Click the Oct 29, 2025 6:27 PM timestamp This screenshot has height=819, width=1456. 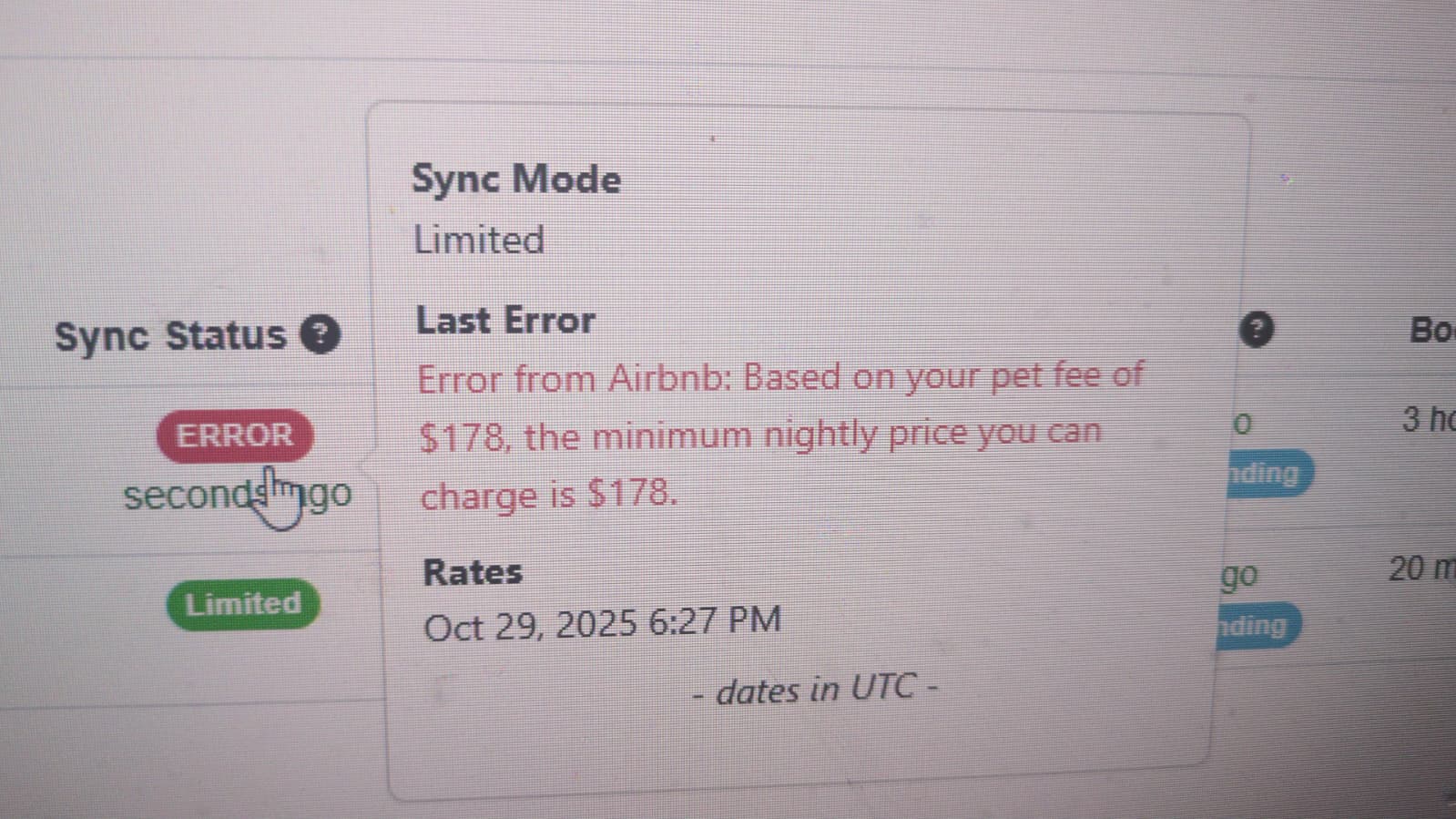(x=602, y=624)
